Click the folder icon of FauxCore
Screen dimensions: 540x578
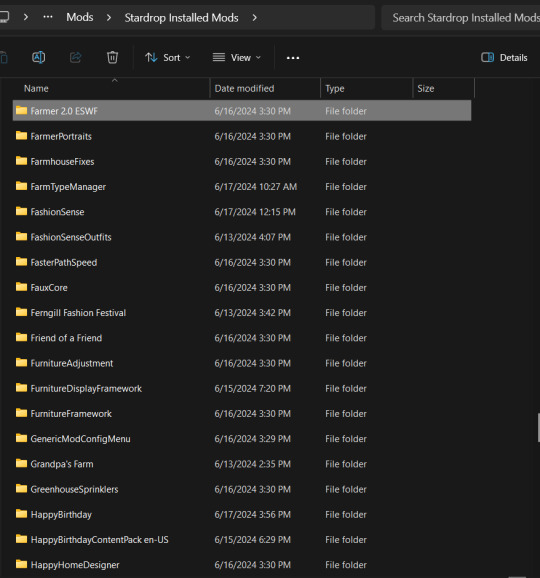coord(21,287)
